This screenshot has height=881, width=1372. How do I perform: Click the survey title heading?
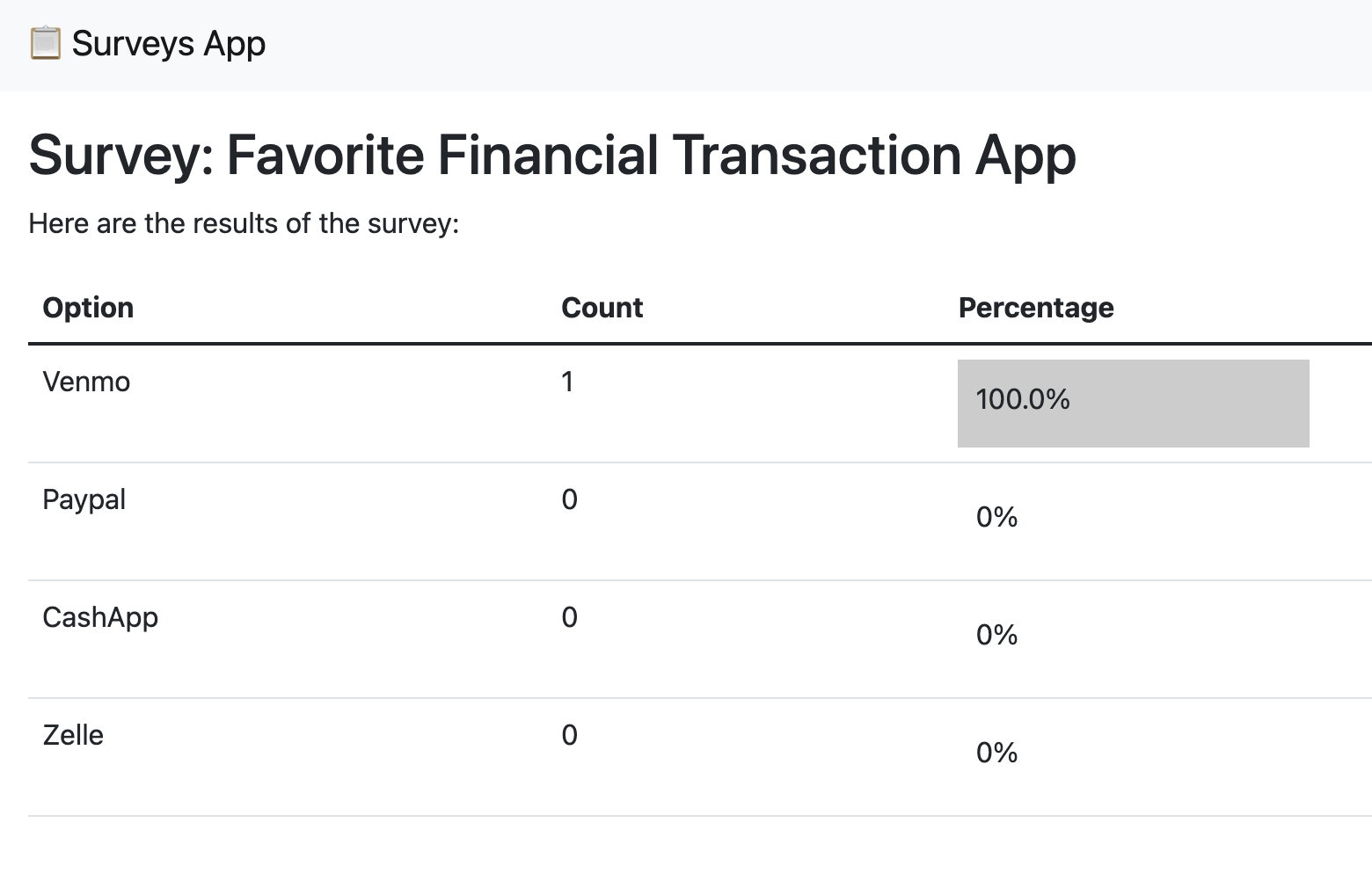(x=551, y=156)
